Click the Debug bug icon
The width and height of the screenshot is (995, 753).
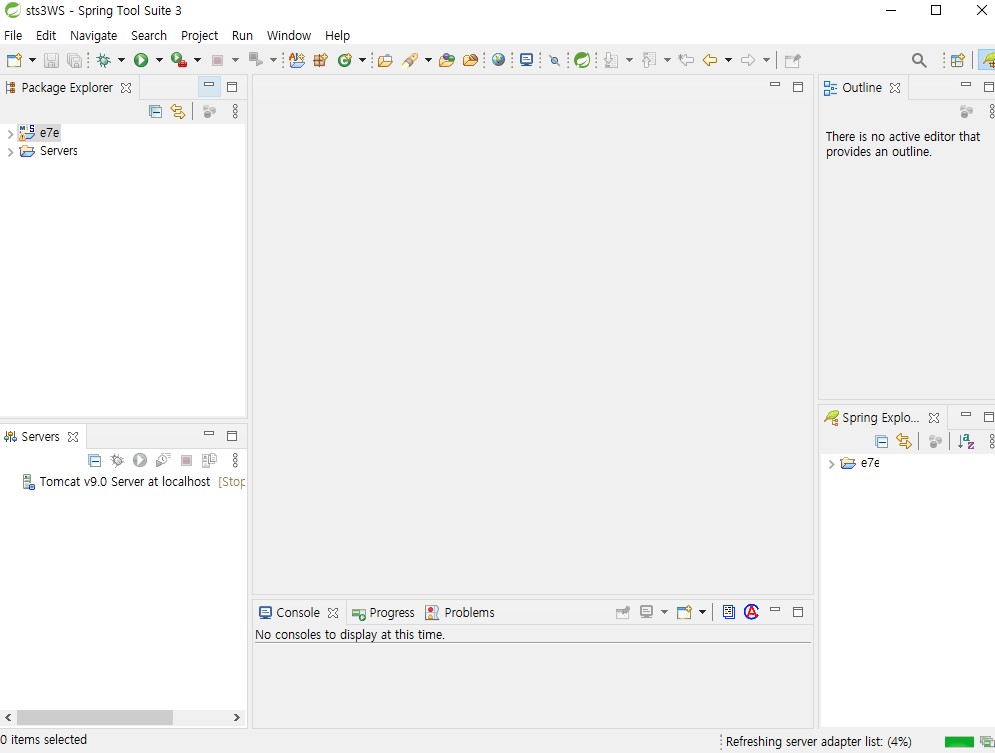(x=103, y=60)
